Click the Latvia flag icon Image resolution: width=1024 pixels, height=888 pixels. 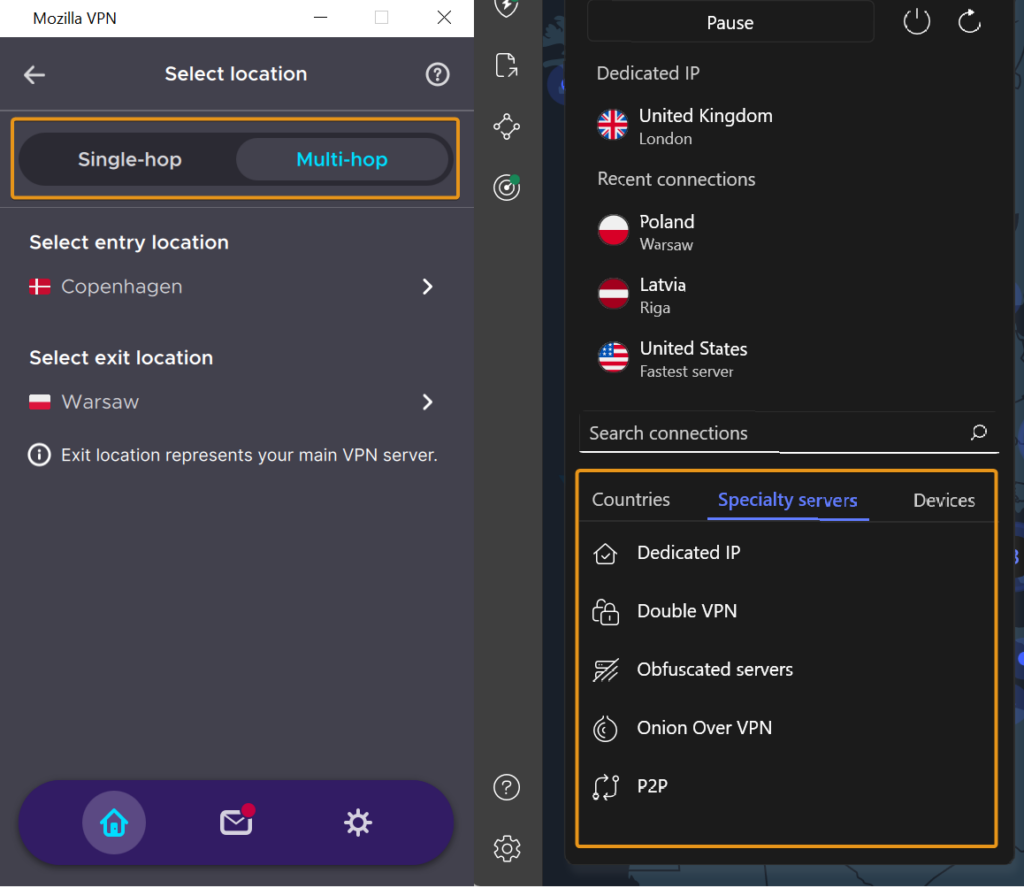[x=613, y=294]
